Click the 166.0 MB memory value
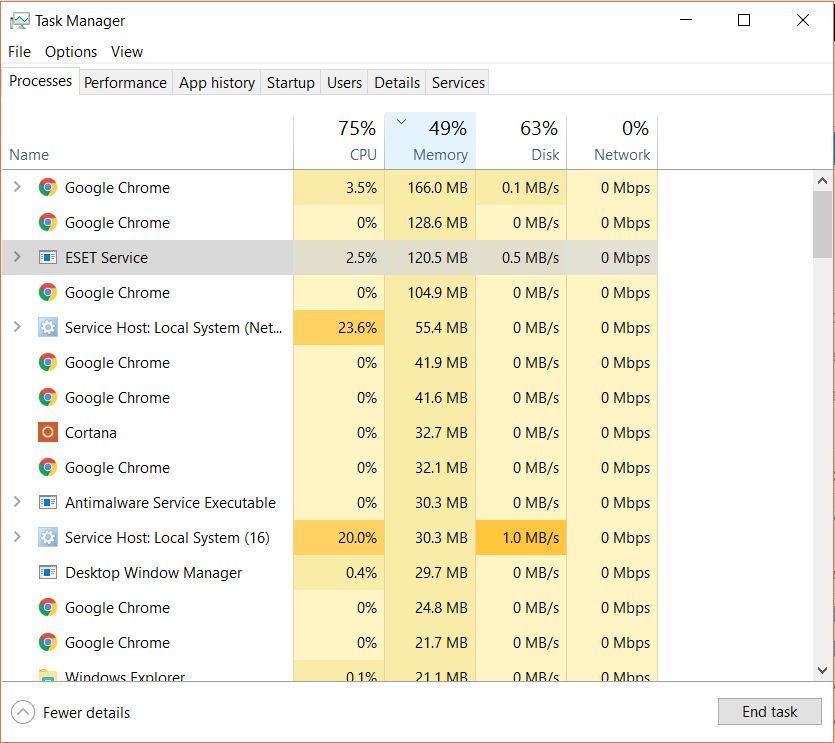Screen dimensions: 835x743 [x=437, y=187]
